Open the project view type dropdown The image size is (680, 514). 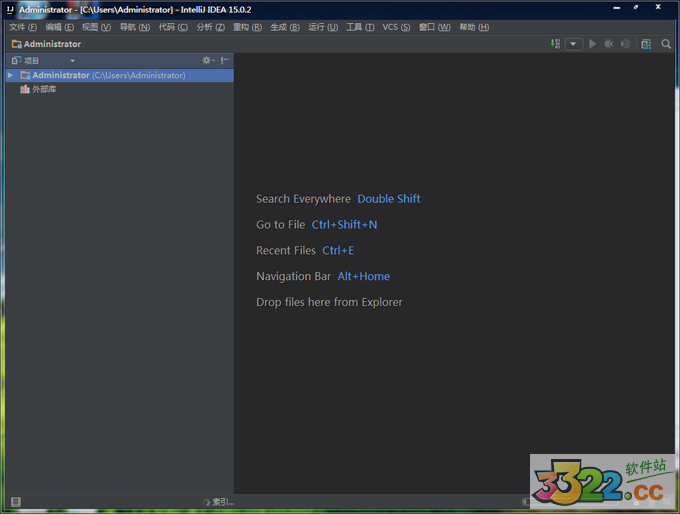[x=72, y=61]
